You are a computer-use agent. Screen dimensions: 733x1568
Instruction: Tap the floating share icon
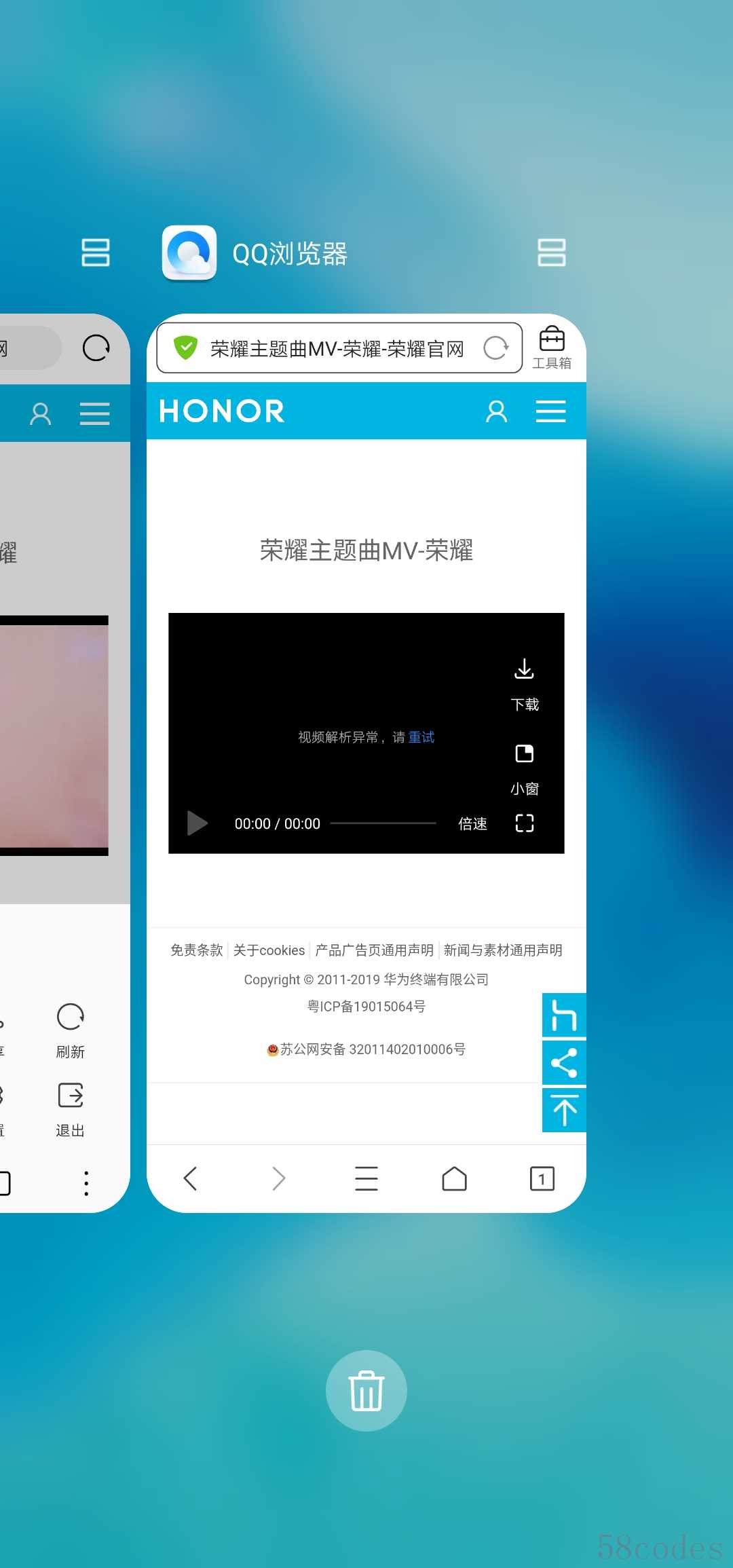coord(564,1063)
